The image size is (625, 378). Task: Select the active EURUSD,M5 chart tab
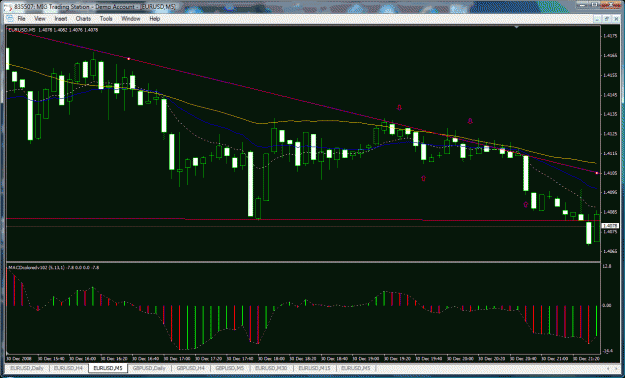tap(108, 368)
